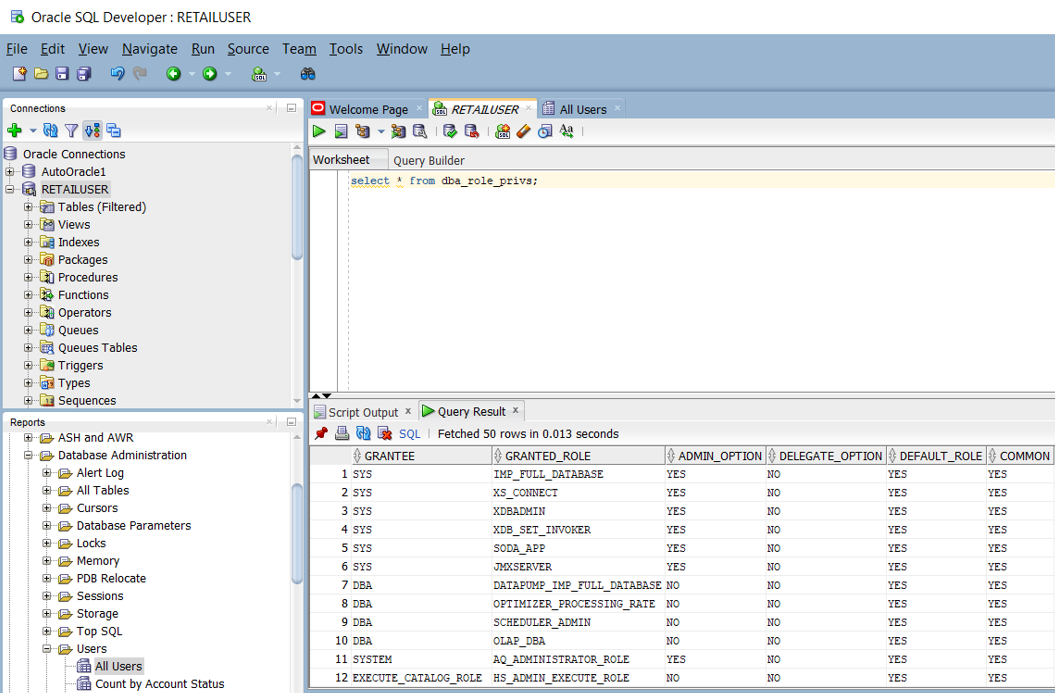This screenshot has width=1055, height=693.
Task: Expand the Tables (Filtered) tree node
Action: [x=29, y=207]
